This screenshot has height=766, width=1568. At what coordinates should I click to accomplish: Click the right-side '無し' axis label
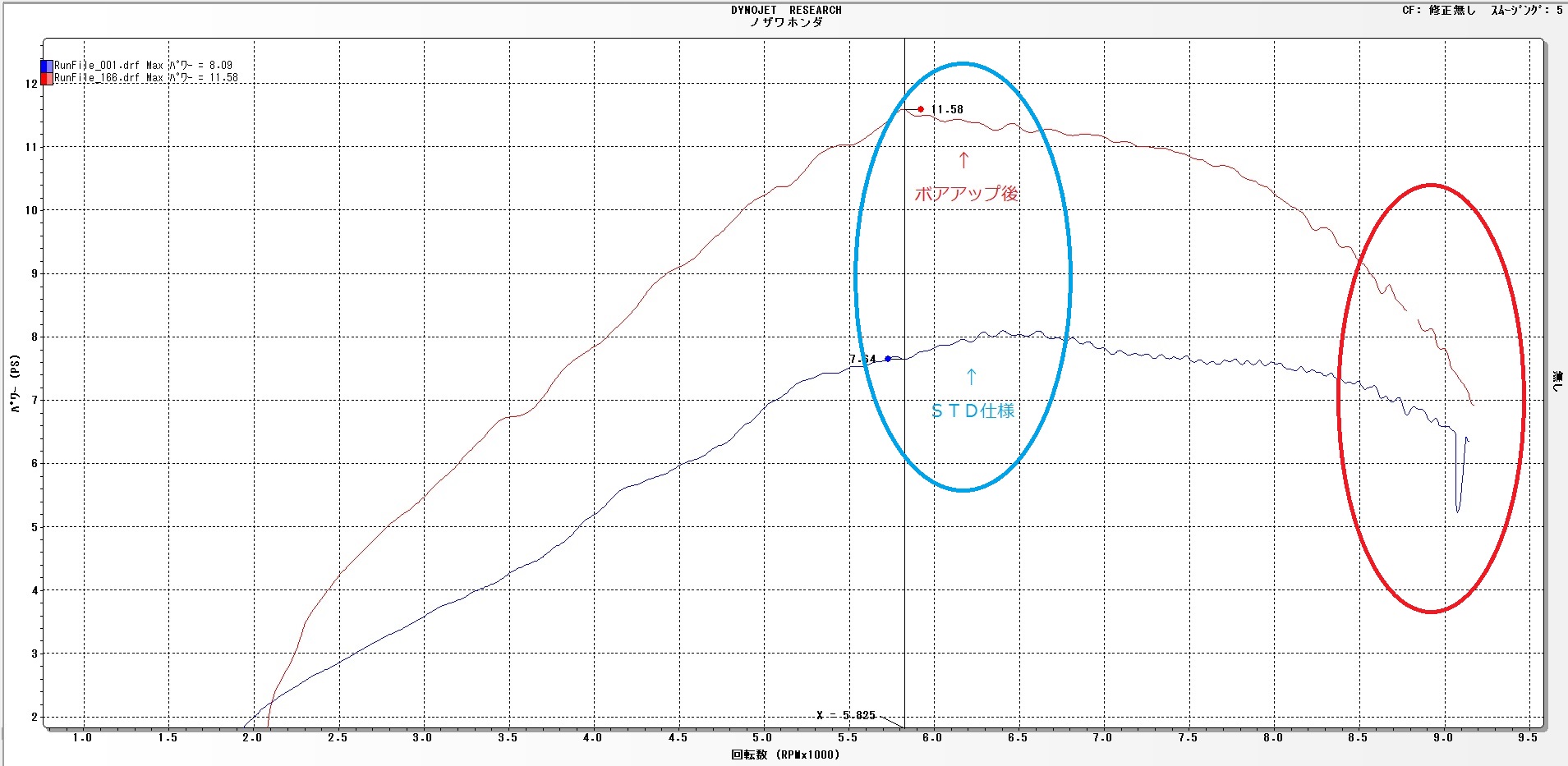point(1557,382)
